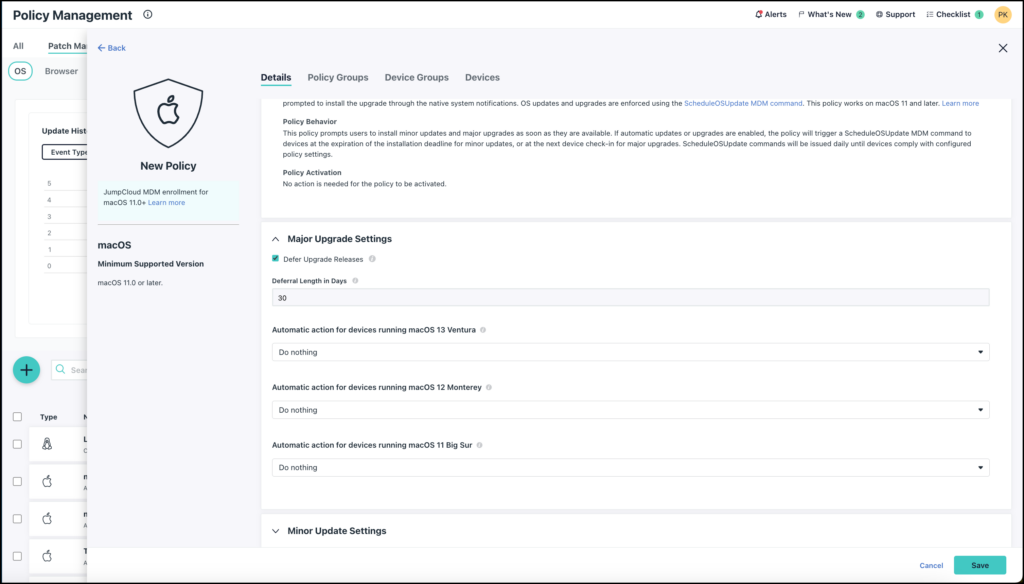Collapse the Major Upgrade Settings section
The width and height of the screenshot is (1024, 584).
tap(276, 239)
